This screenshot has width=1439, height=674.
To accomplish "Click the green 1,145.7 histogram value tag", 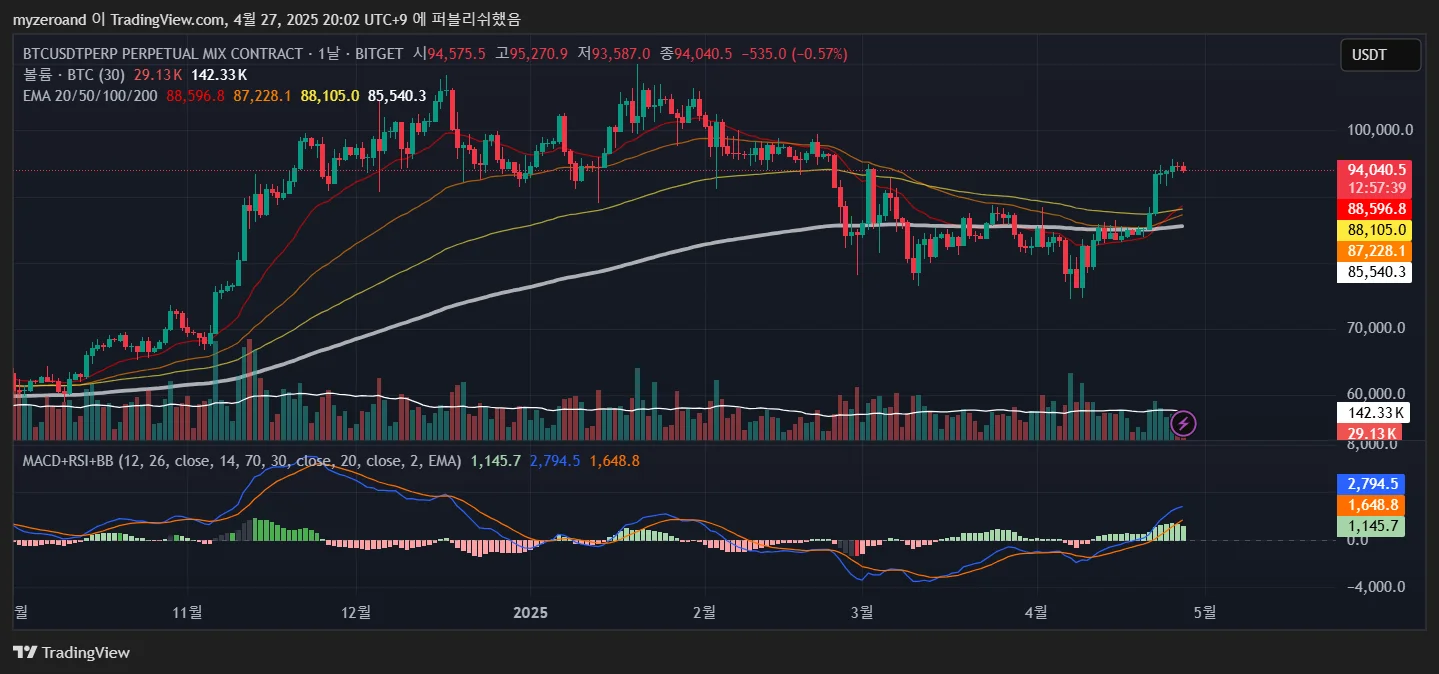I will (1376, 526).
